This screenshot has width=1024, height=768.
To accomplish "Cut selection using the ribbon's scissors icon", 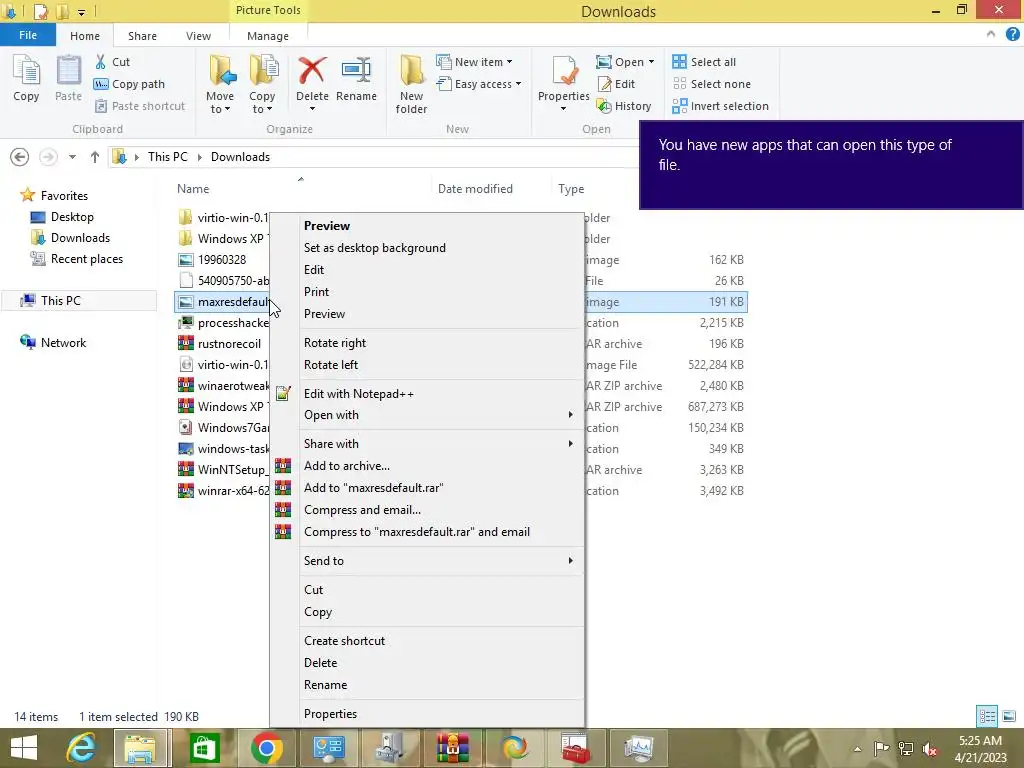I will 101,62.
